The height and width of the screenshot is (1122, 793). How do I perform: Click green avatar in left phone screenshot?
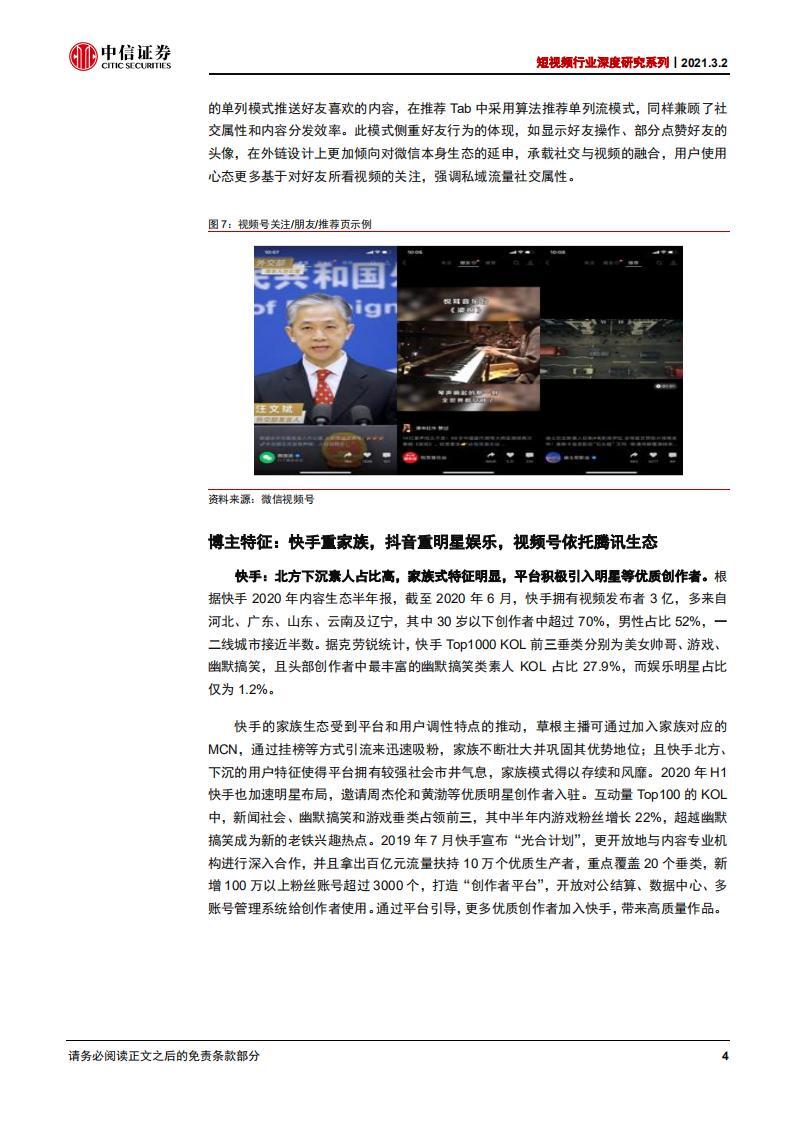(x=267, y=457)
